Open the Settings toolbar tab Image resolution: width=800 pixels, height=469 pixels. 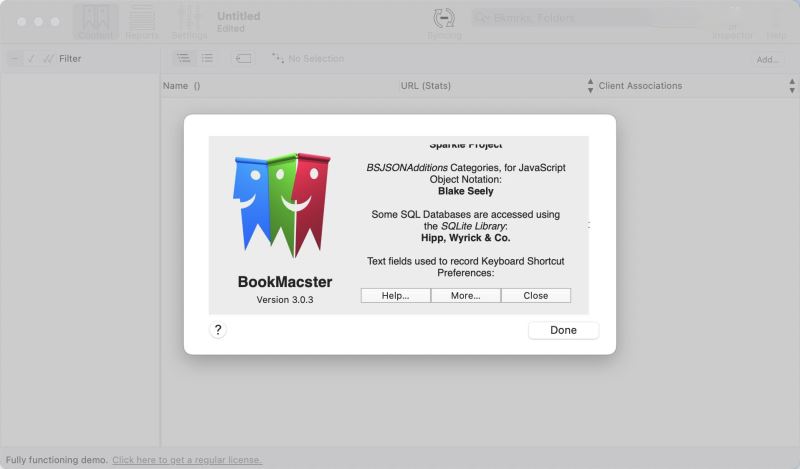point(189,22)
